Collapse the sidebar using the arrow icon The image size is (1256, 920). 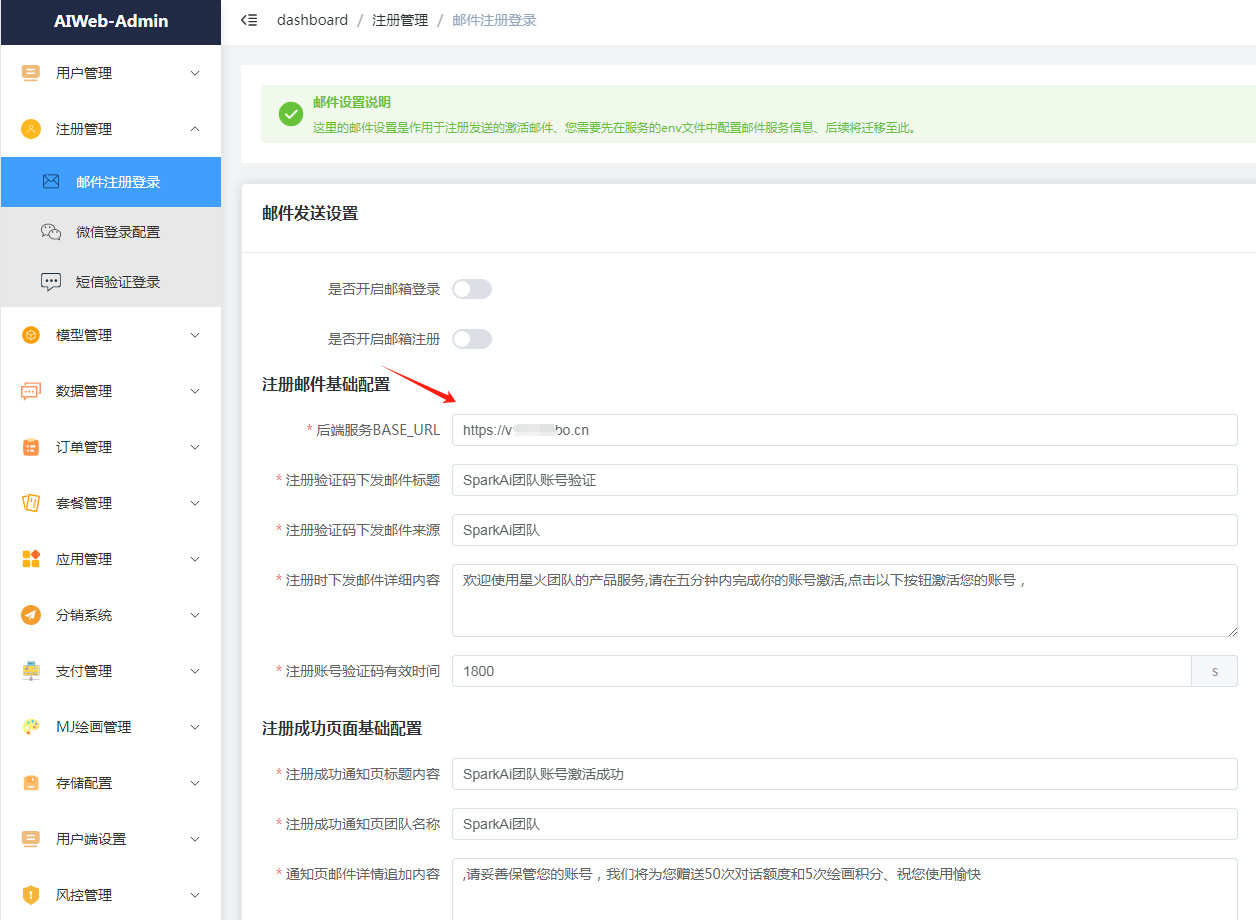tap(248, 19)
